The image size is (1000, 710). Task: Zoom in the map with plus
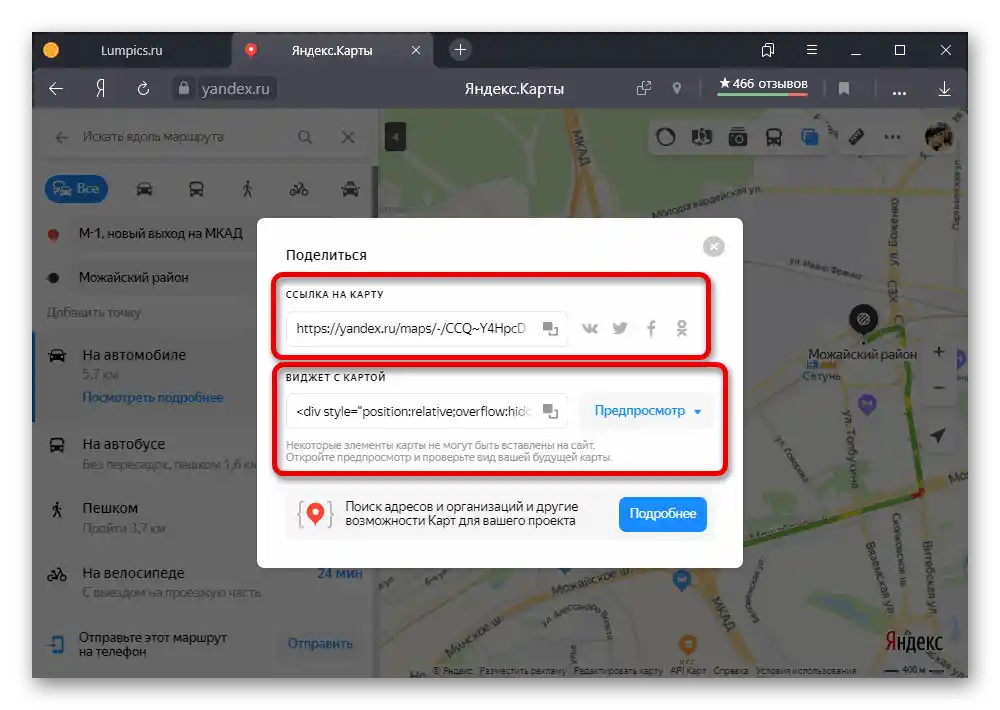[939, 351]
